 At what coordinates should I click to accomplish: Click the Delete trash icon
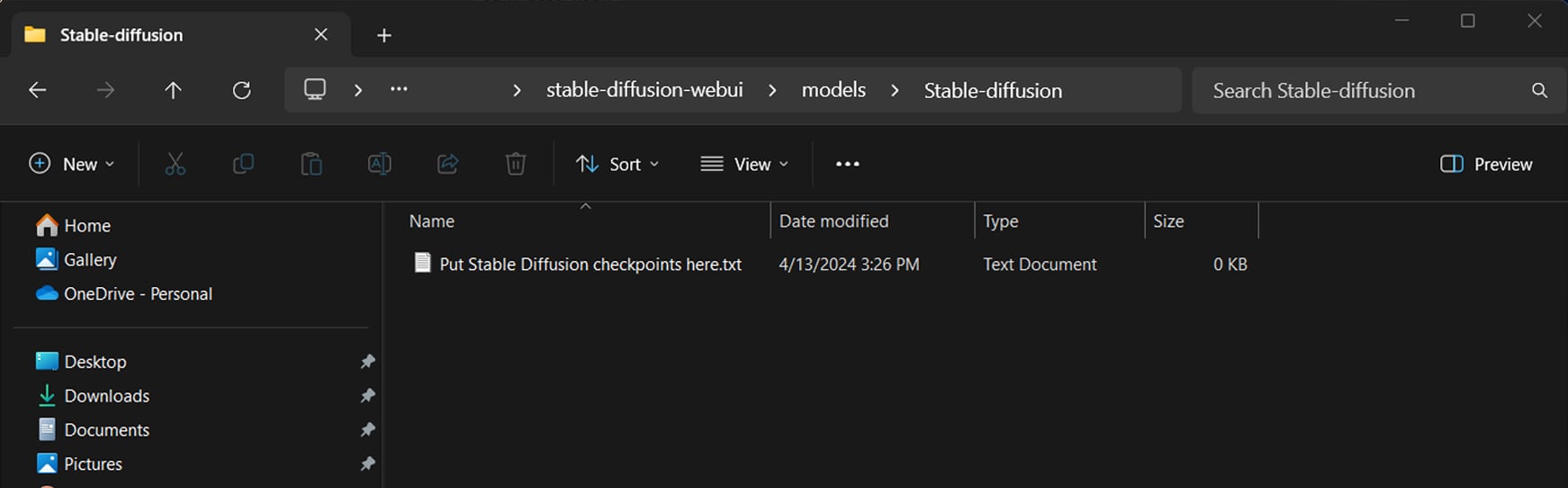(516, 164)
